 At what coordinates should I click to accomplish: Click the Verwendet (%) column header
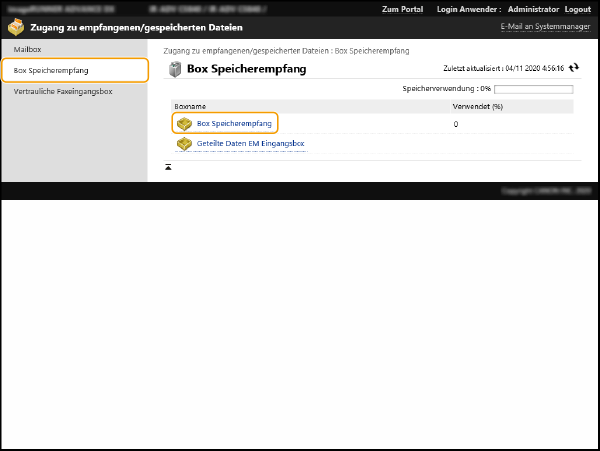pos(477,105)
